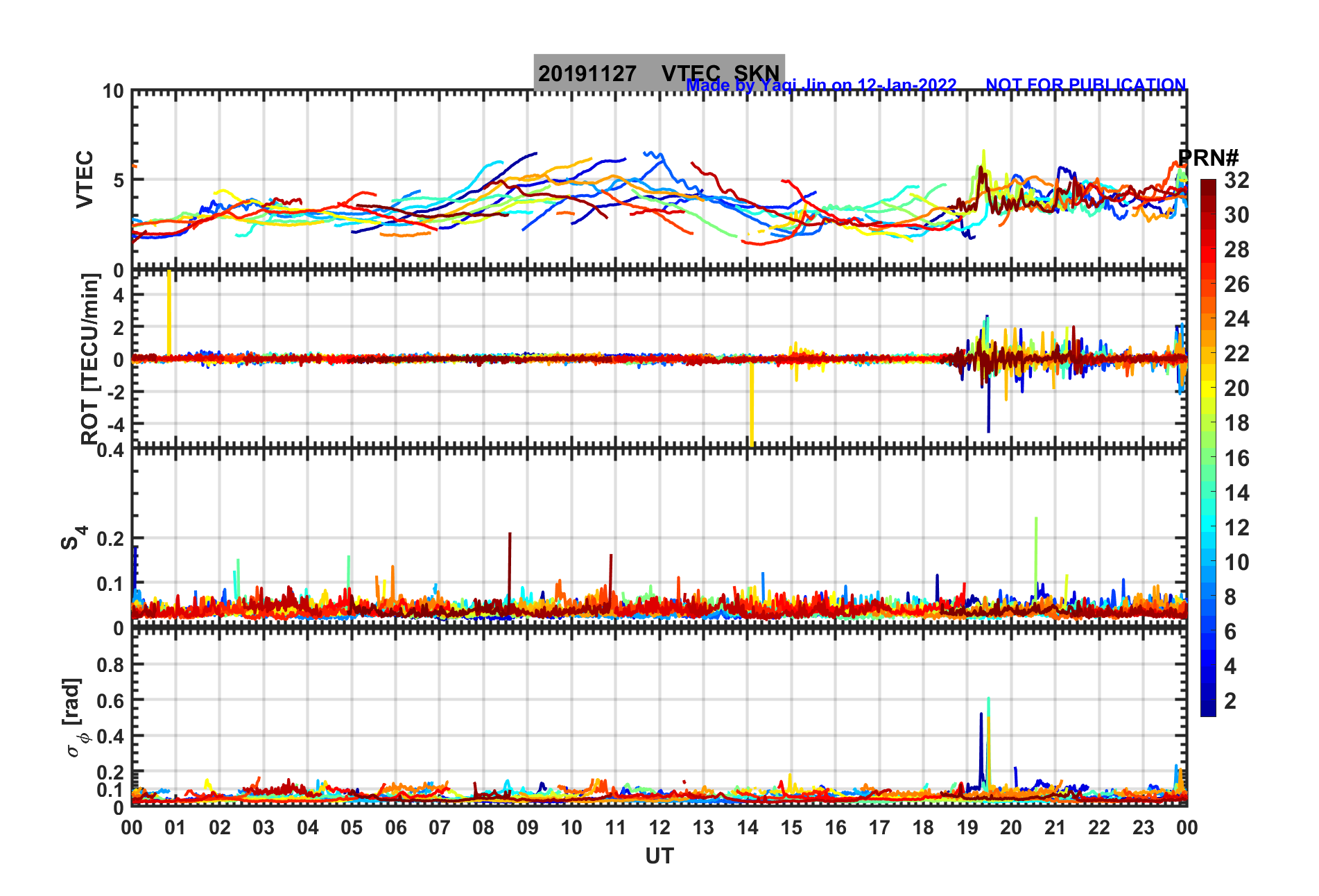Select the "ROT [TECU/min]" y-axis label
Screen dimensions: 1319x896
[90, 359]
